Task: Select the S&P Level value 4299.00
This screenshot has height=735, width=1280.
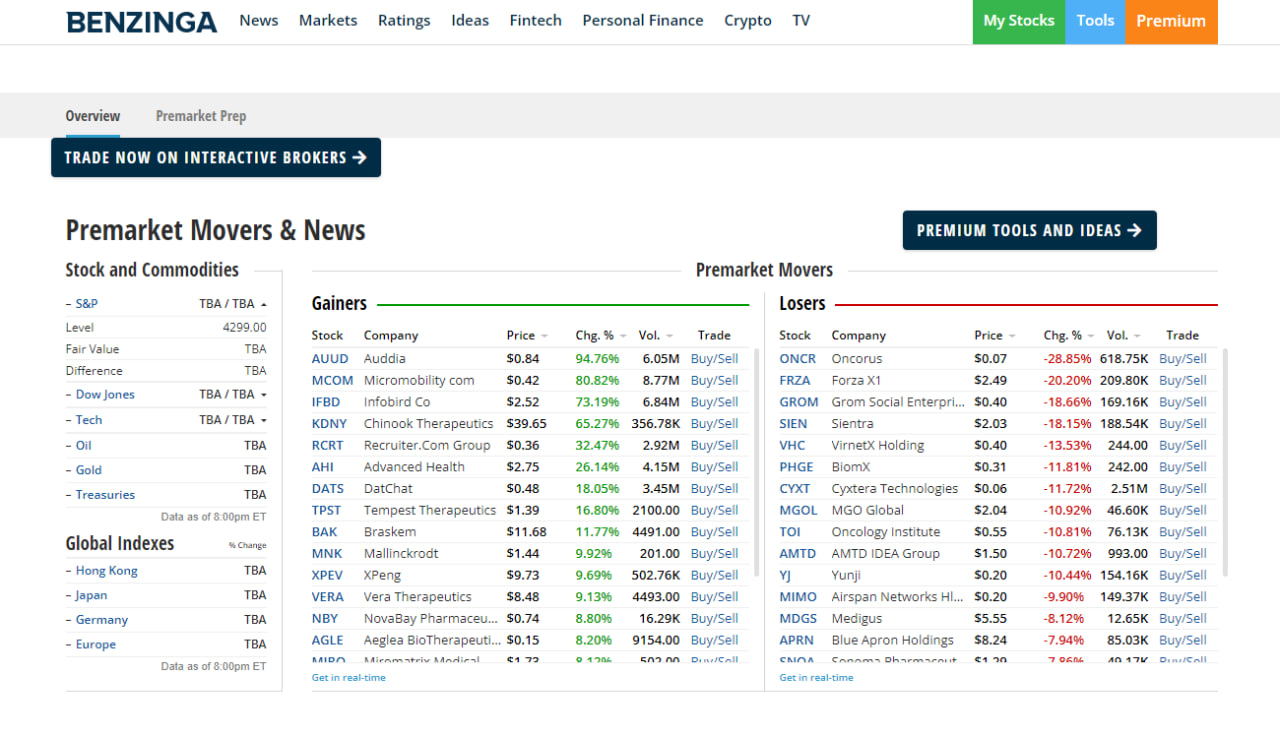Action: (x=244, y=328)
